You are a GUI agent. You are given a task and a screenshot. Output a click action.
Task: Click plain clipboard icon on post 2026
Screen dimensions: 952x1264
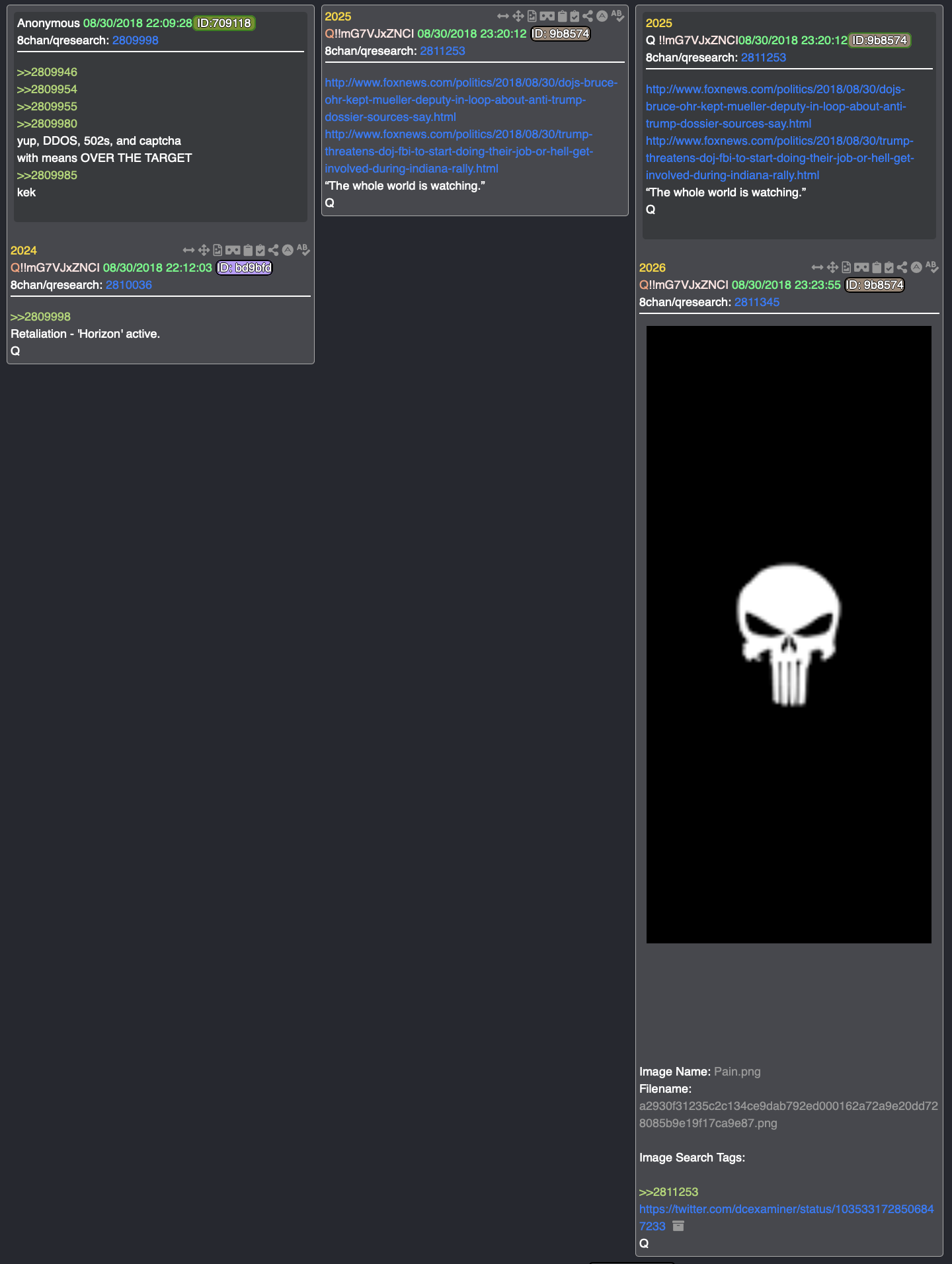[877, 267]
